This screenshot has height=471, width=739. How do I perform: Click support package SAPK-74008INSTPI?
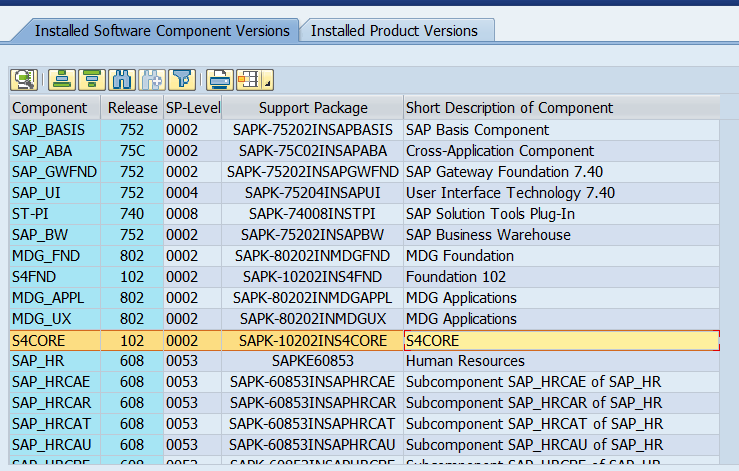[312, 214]
